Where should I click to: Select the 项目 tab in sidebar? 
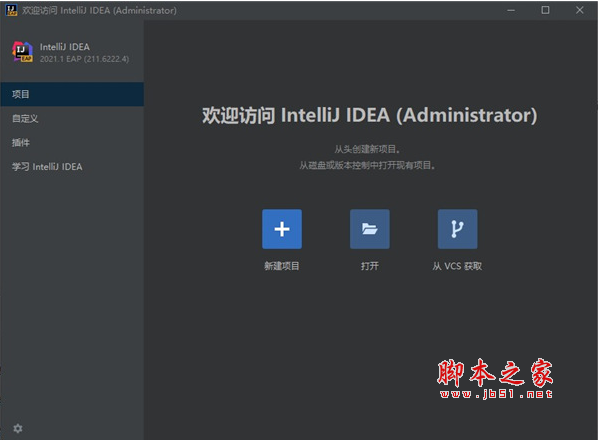click(x=72, y=94)
